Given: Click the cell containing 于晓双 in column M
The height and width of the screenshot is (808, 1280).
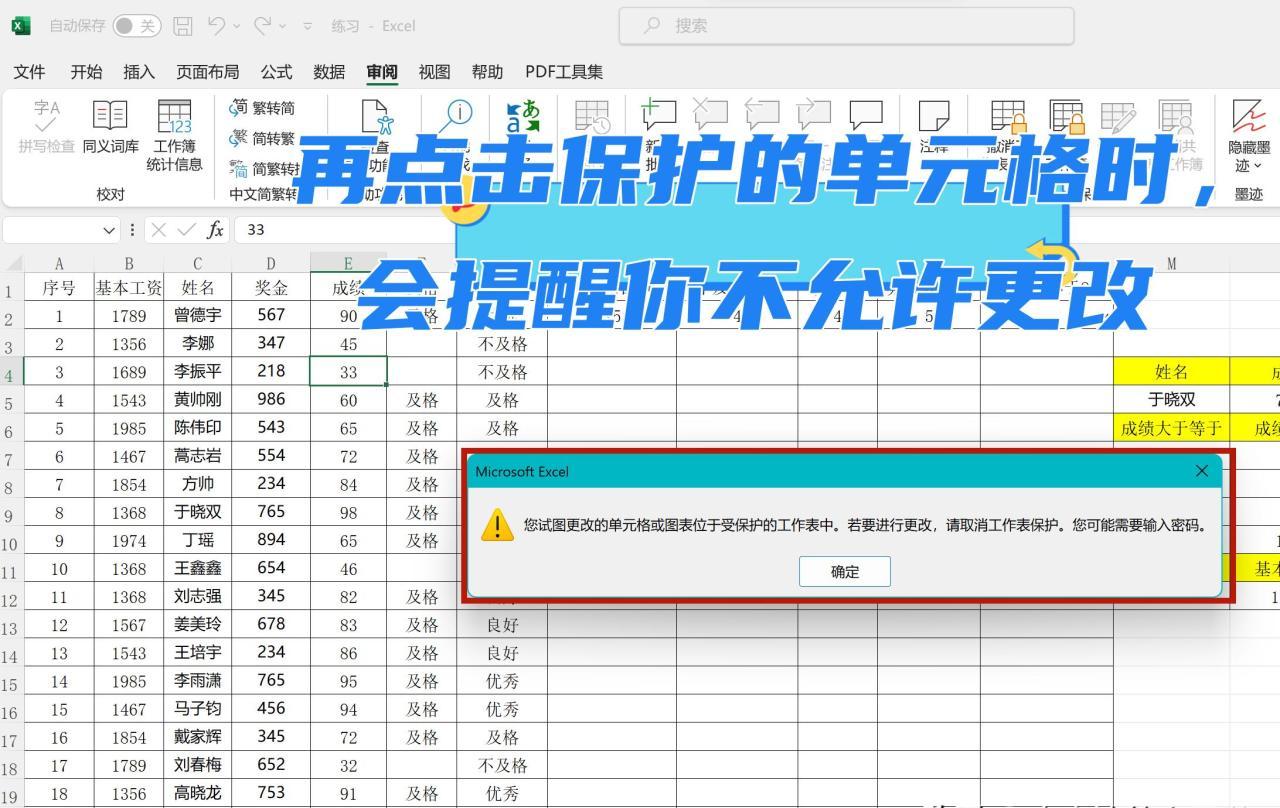Looking at the screenshot, I should pyautogui.click(x=1171, y=399).
